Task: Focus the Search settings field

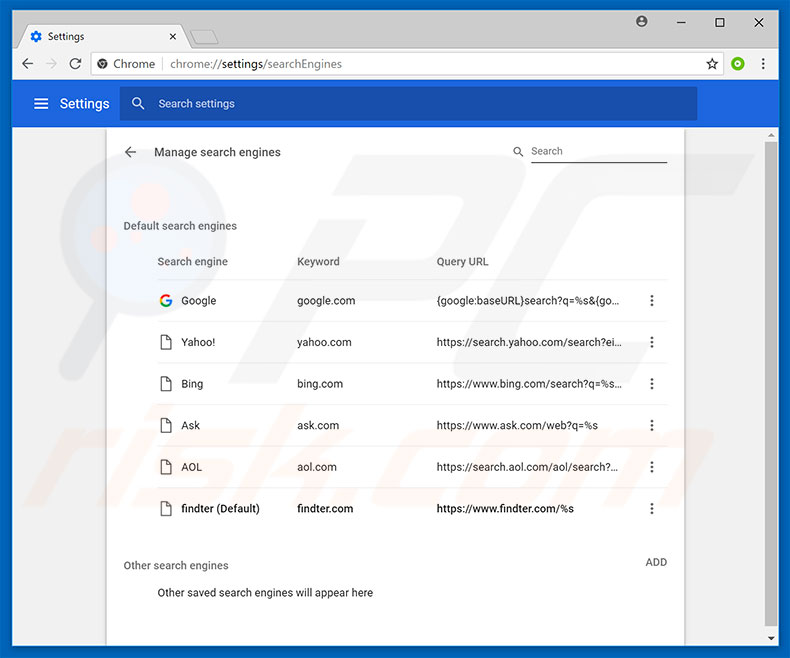Action: click(408, 104)
